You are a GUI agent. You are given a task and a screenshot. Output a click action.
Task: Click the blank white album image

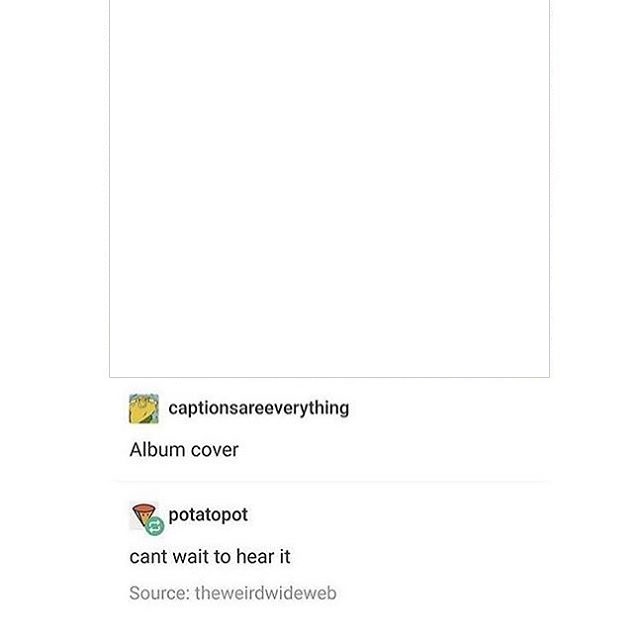(x=329, y=189)
